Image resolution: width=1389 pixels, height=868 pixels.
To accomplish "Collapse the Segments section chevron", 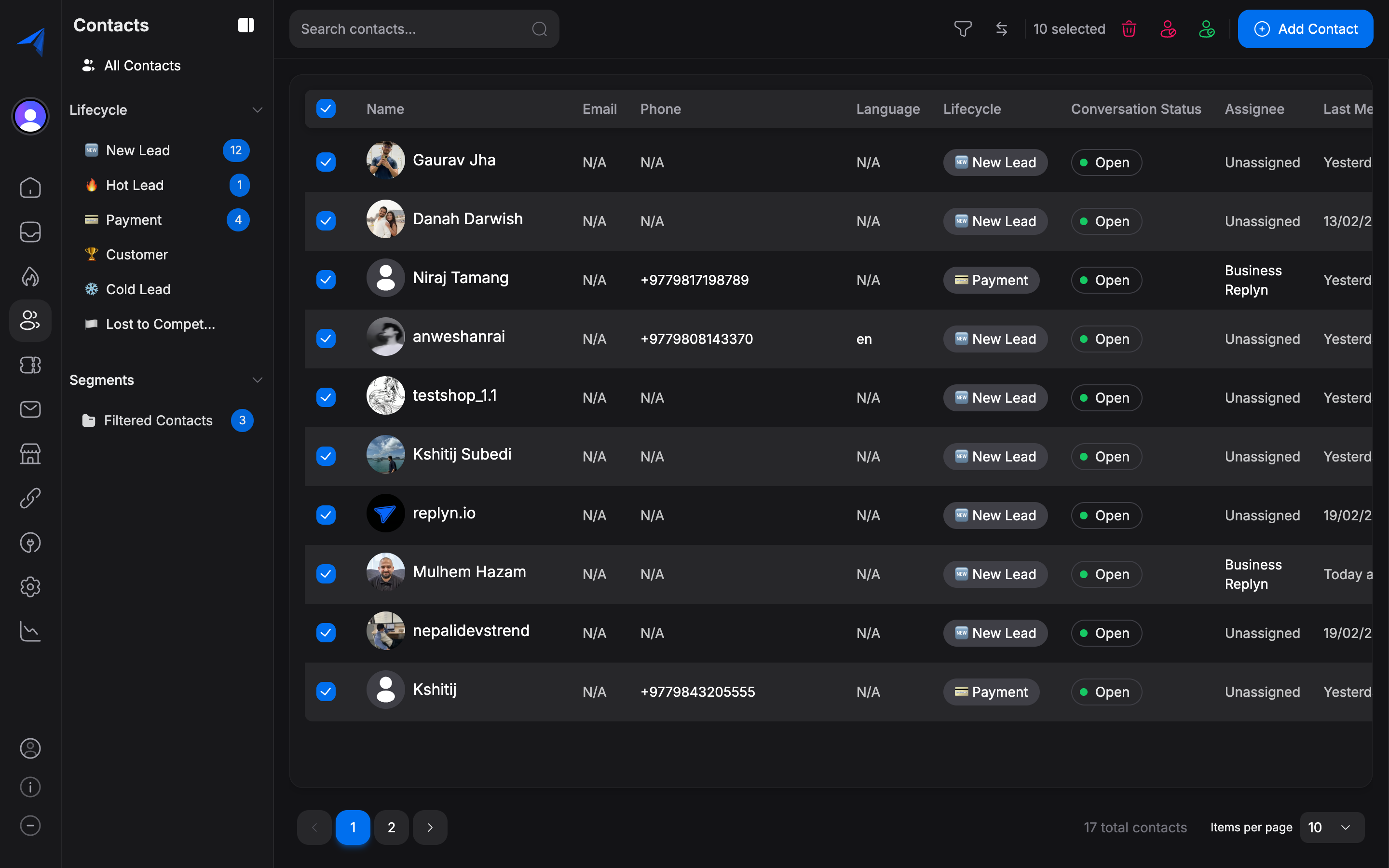I will 257,380.
